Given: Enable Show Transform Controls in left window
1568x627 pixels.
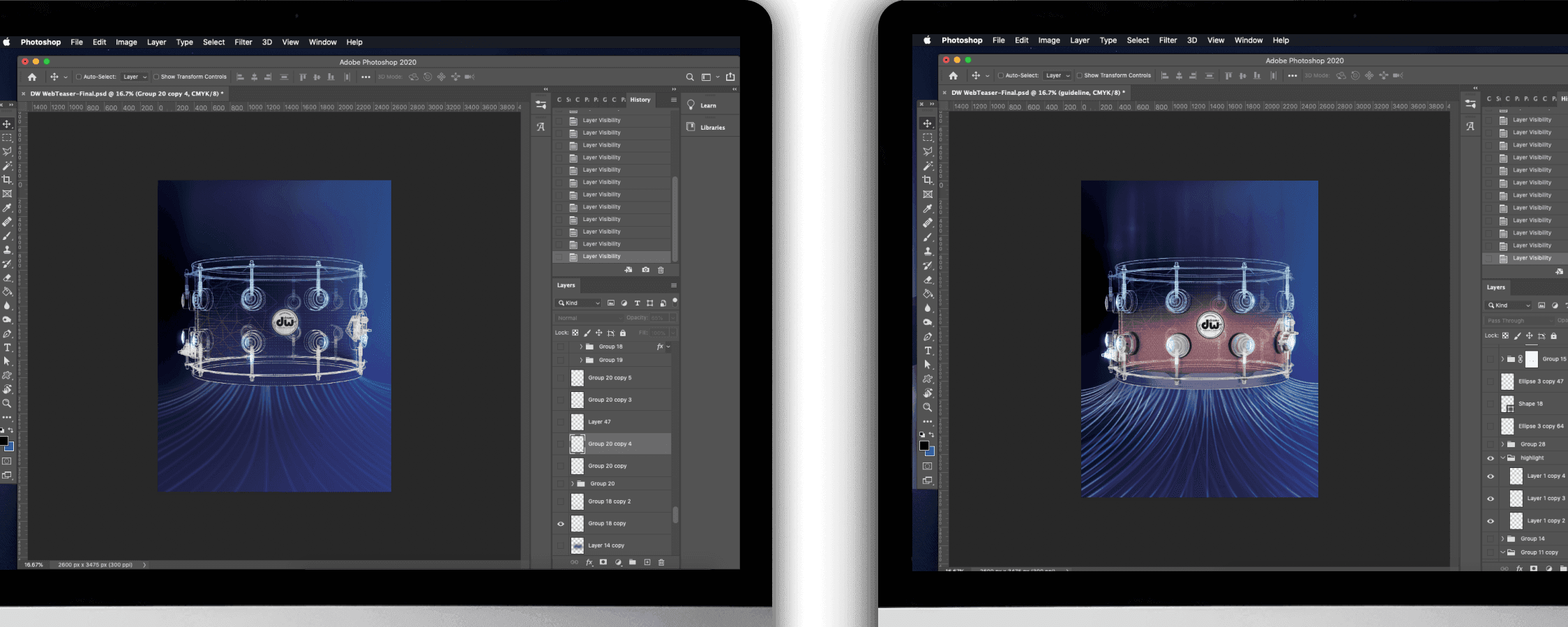Looking at the screenshot, I should pos(156,77).
